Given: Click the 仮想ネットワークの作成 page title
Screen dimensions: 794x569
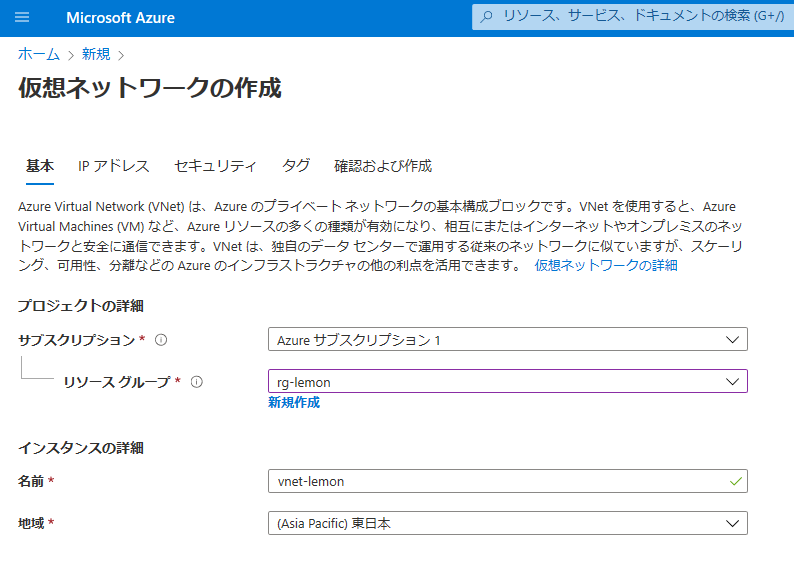Looking at the screenshot, I should point(150,88).
